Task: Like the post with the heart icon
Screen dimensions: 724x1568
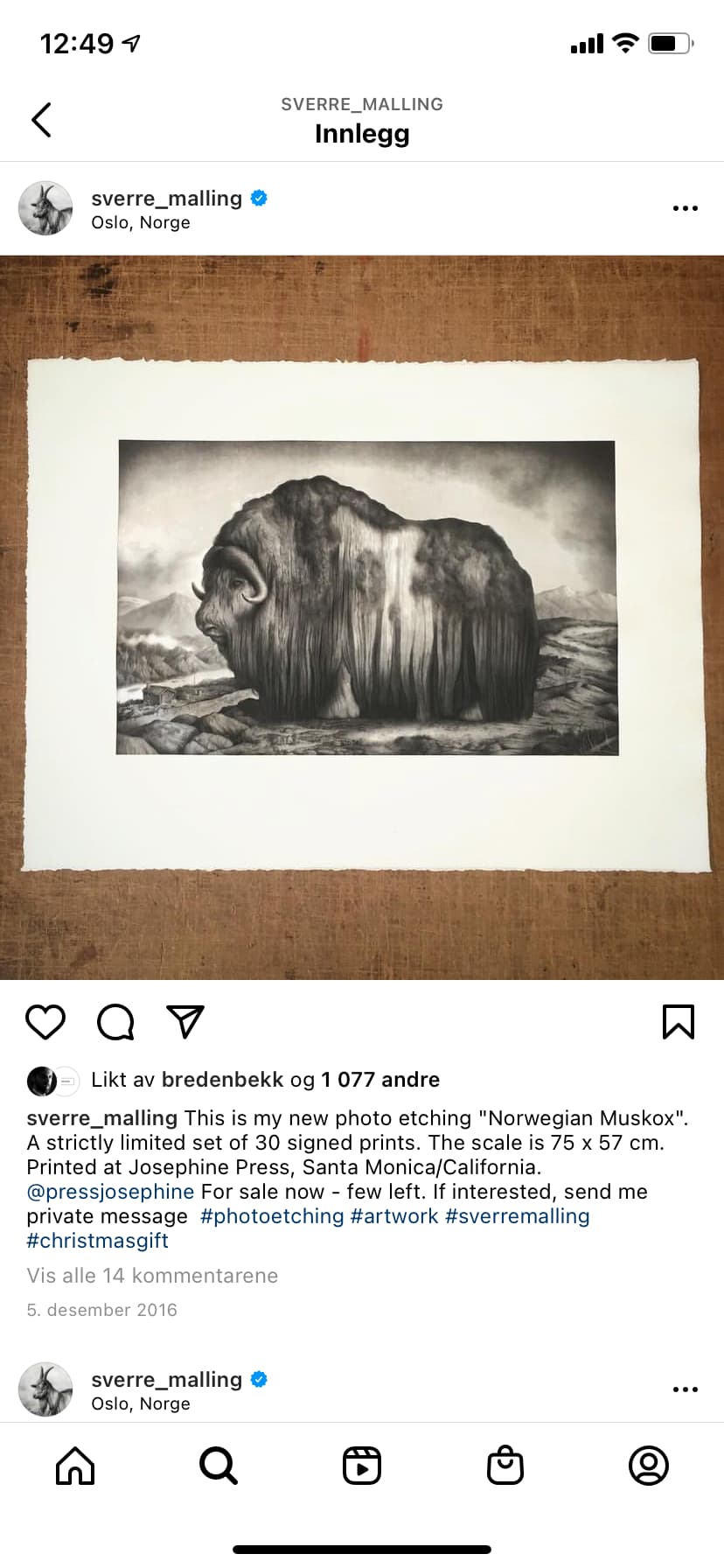Action: pyautogui.click(x=45, y=1022)
